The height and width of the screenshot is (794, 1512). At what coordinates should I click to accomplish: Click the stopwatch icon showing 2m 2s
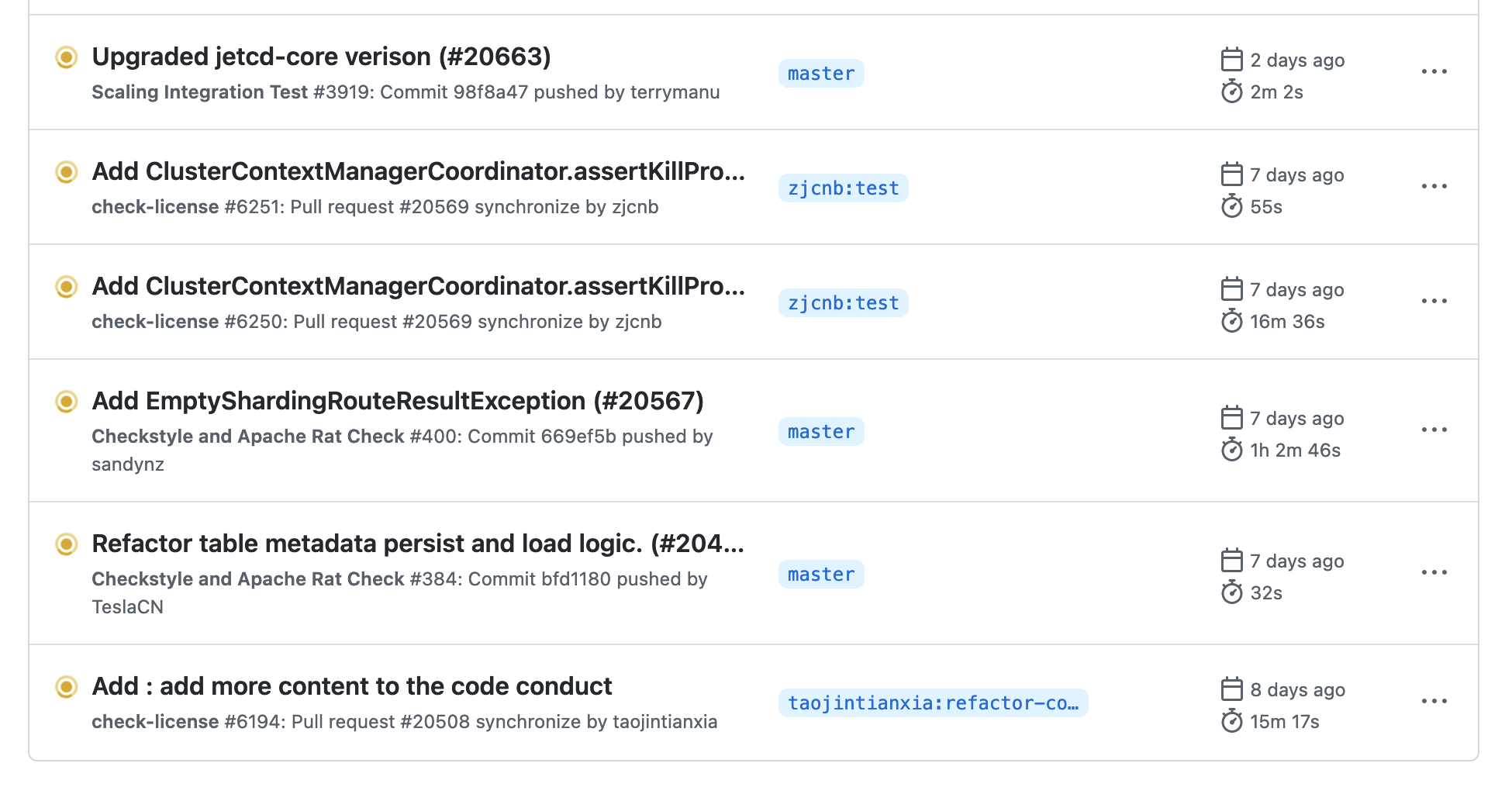point(1232,92)
